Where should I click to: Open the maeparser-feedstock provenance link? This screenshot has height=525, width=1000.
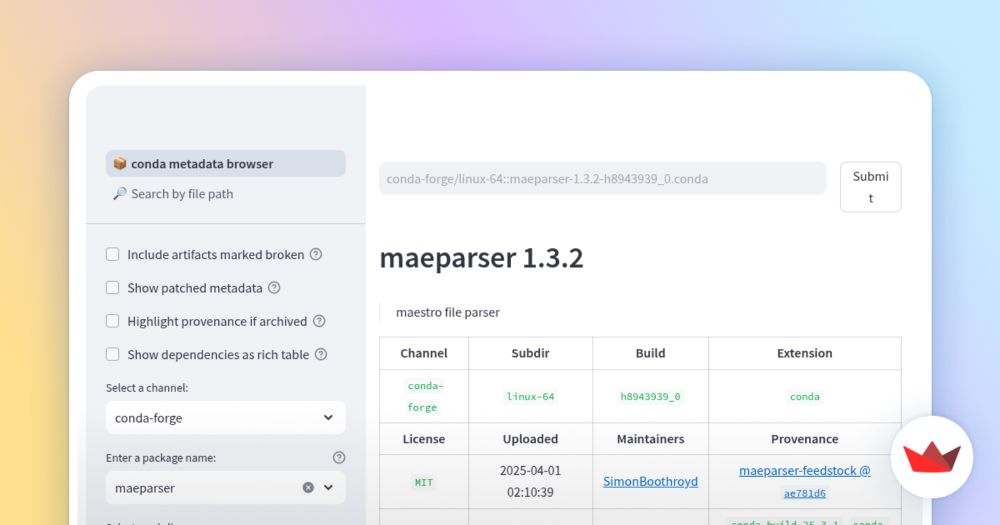coord(804,471)
